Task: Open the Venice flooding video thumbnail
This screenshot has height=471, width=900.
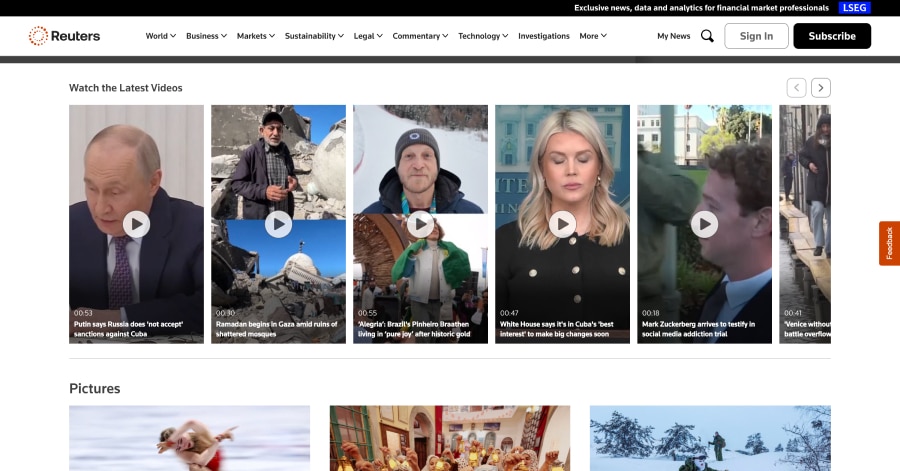Action: pos(805,224)
